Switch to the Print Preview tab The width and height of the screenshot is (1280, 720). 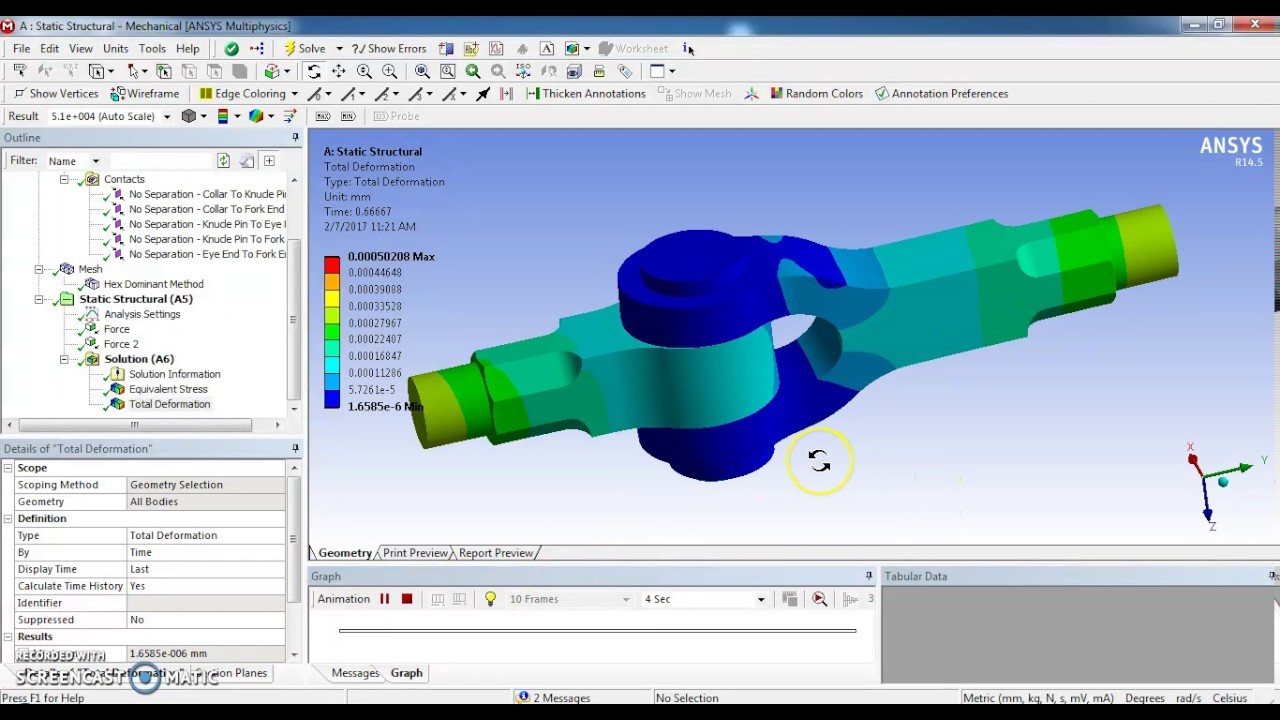point(414,552)
